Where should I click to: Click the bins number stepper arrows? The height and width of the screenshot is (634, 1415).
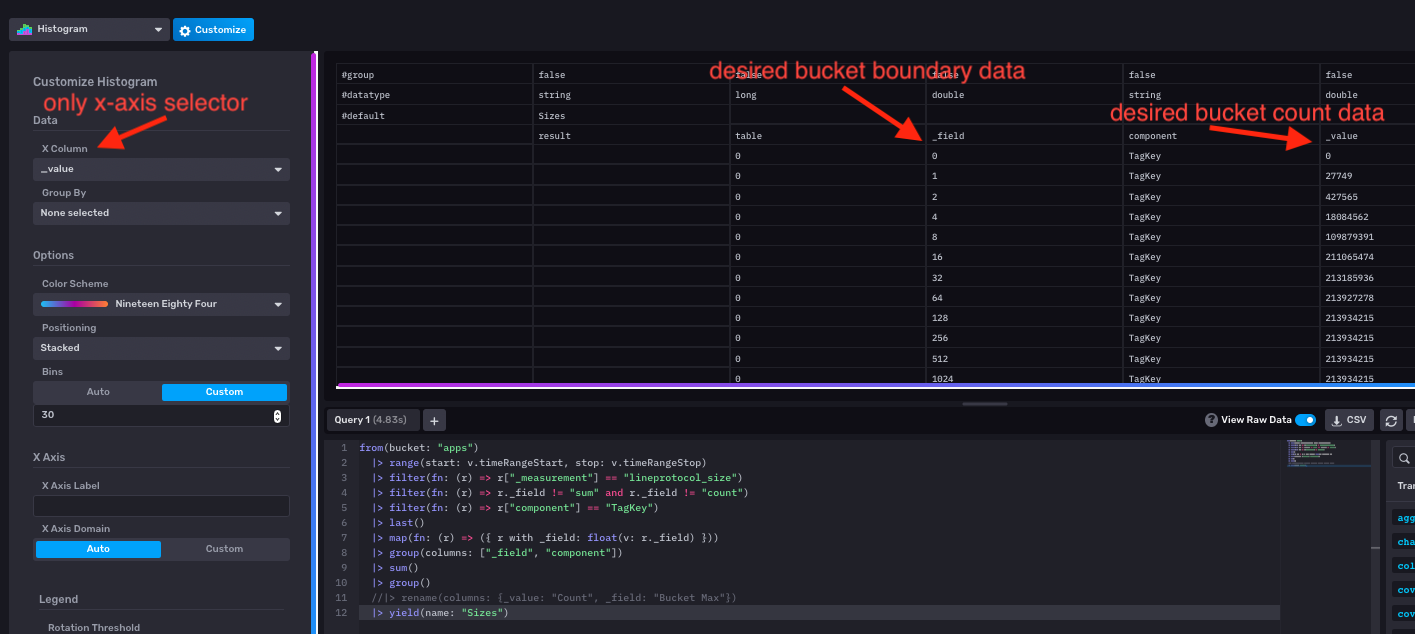point(277,416)
